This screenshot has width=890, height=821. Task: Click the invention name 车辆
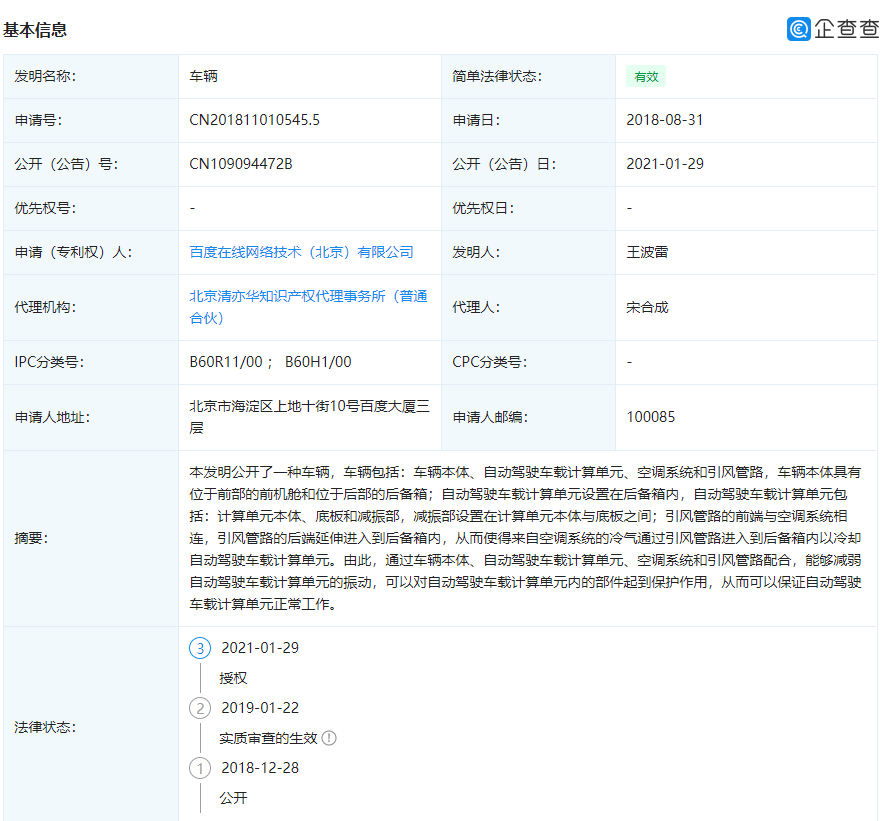pyautogui.click(x=203, y=76)
